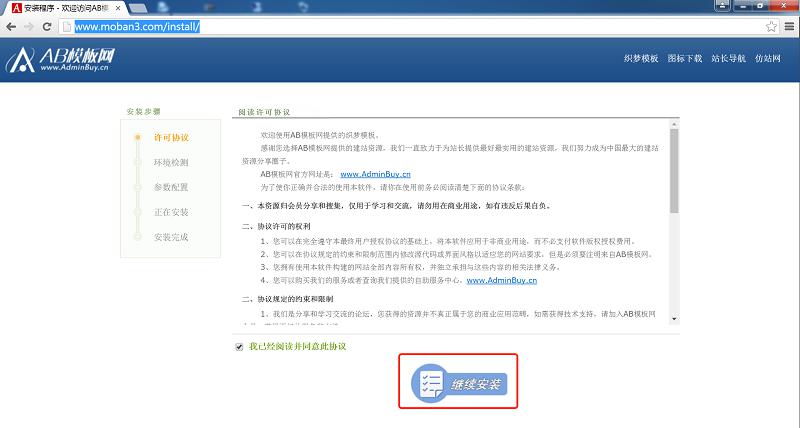Click the AB模板网 logo in header
The image size is (800, 428).
[60, 60]
